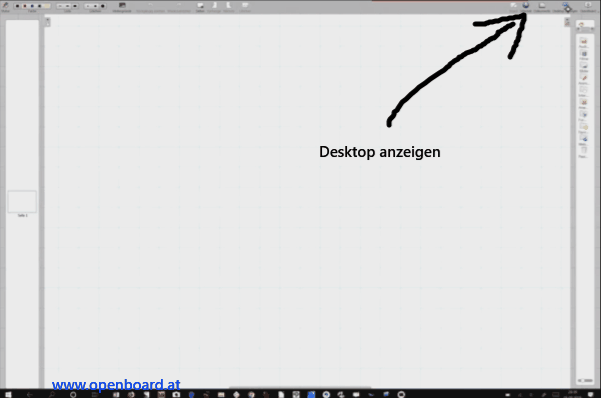Viewport: 601px width, 398px height.
Task: Open the www.openboard.at link
Action: [x=116, y=384]
